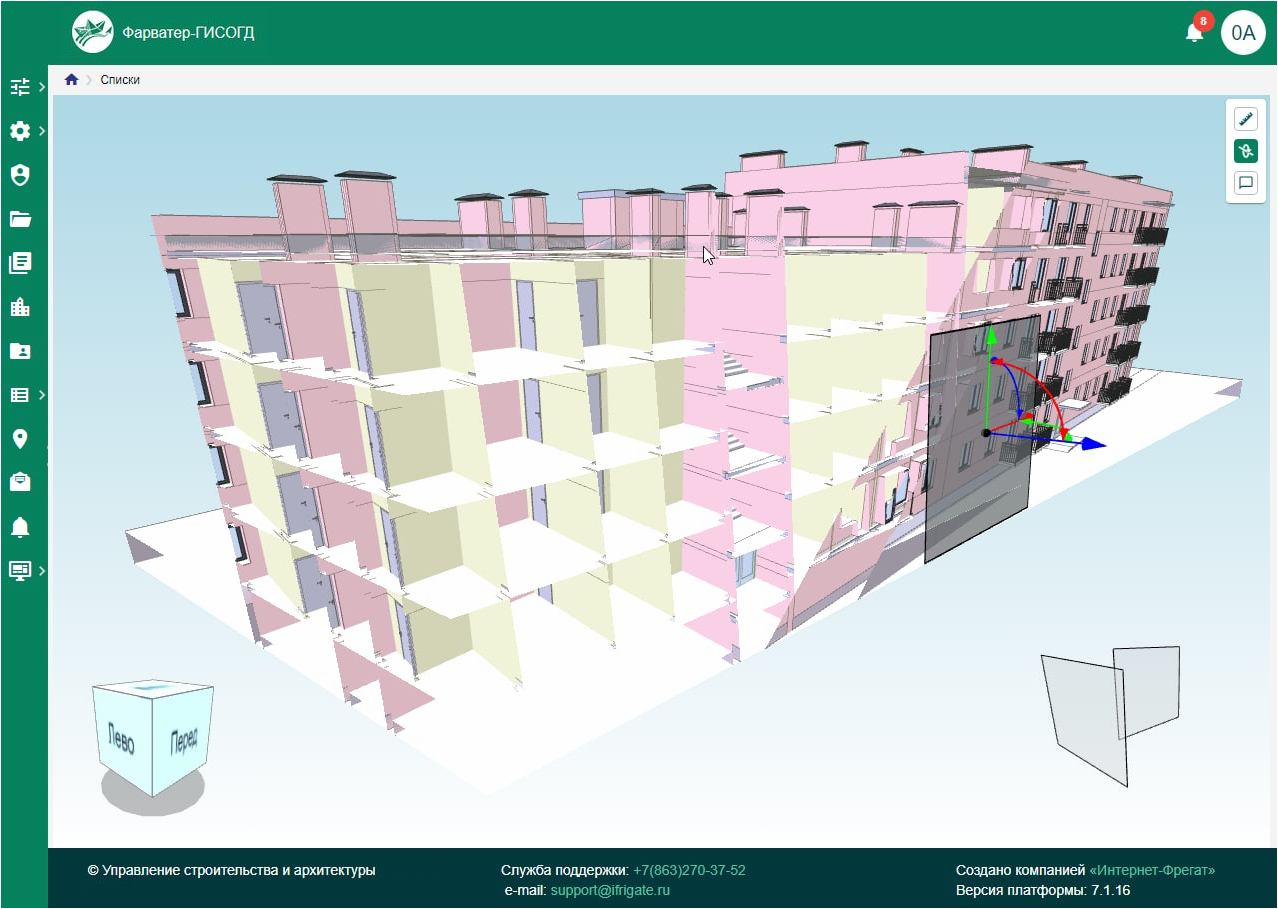Open the notifications bell with badge

[1194, 32]
